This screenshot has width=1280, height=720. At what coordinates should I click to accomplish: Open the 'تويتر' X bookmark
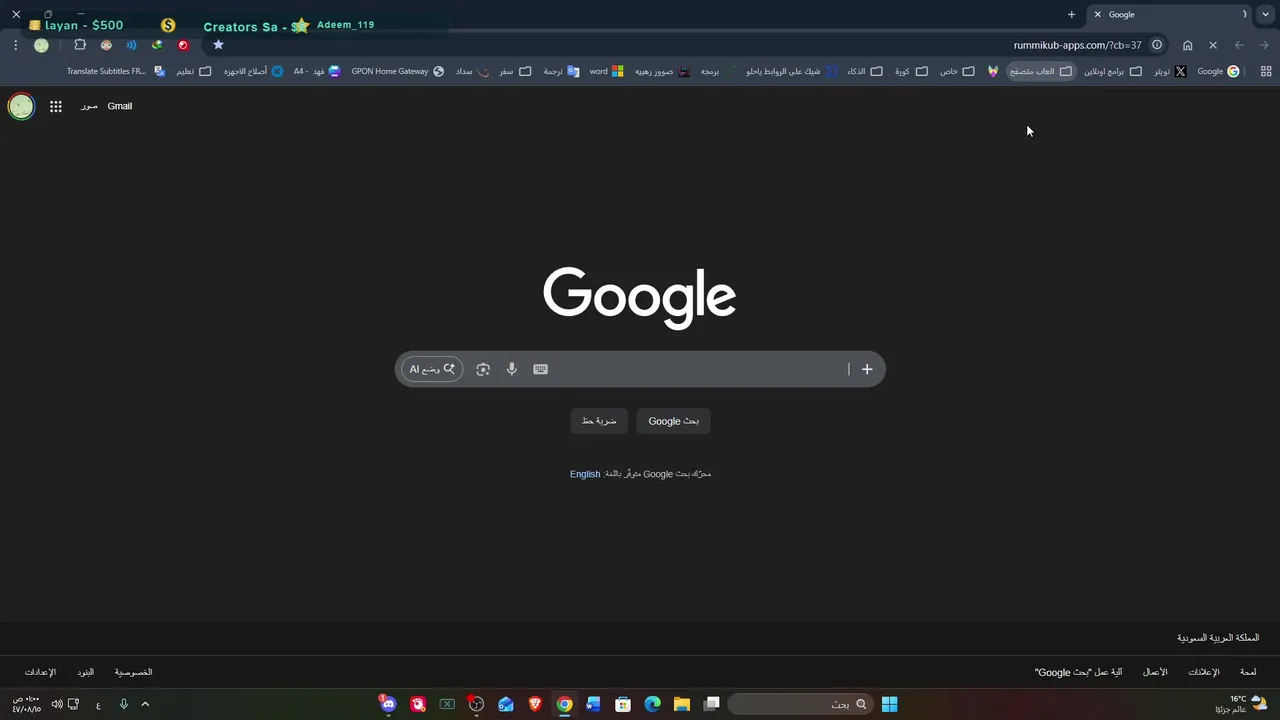click(x=1170, y=71)
